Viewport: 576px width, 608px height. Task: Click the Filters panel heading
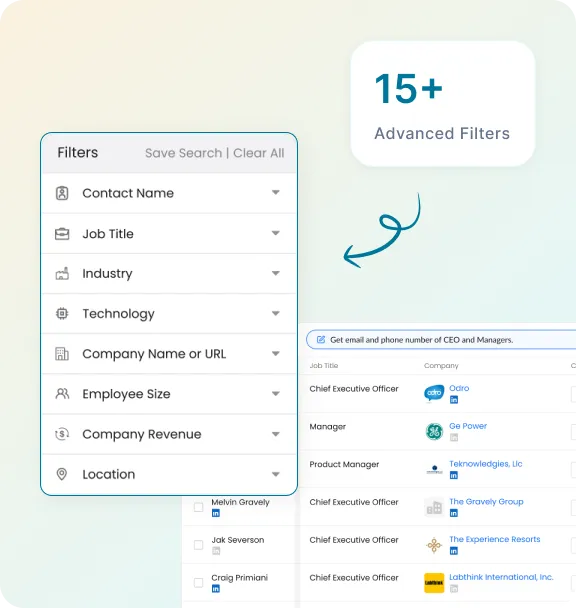[78, 152]
